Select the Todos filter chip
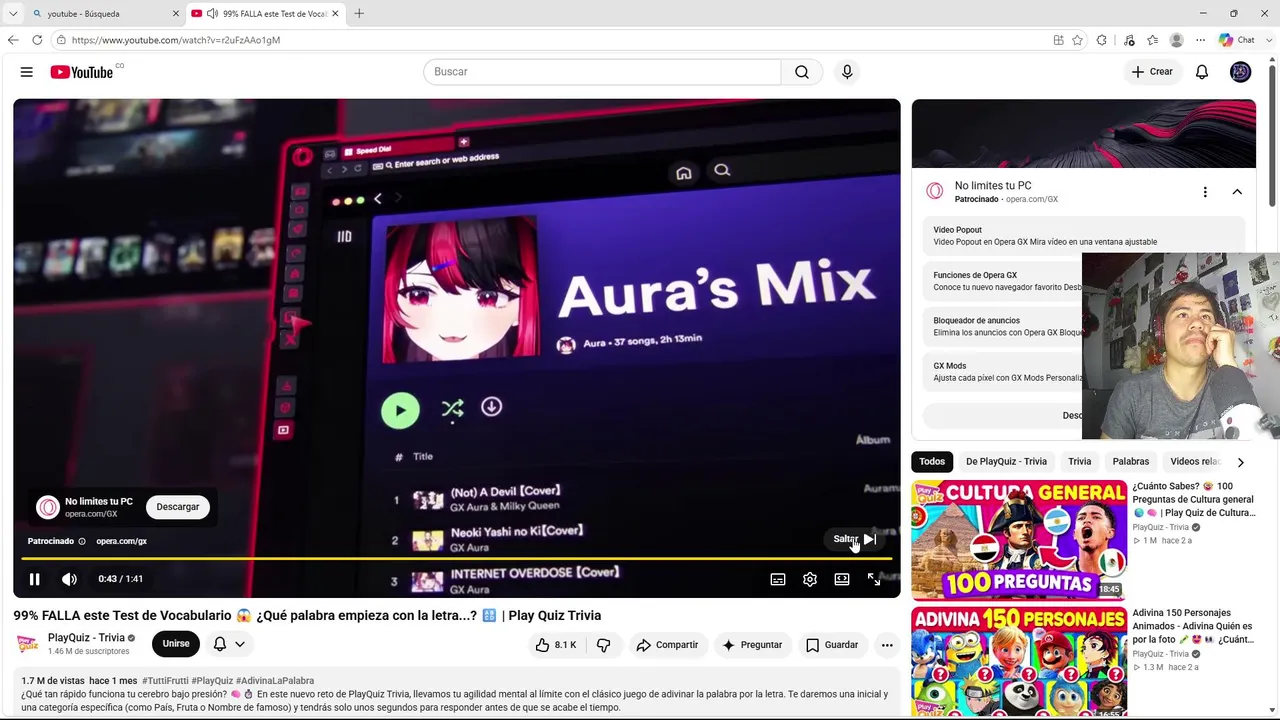1280x720 pixels. click(x=932, y=462)
